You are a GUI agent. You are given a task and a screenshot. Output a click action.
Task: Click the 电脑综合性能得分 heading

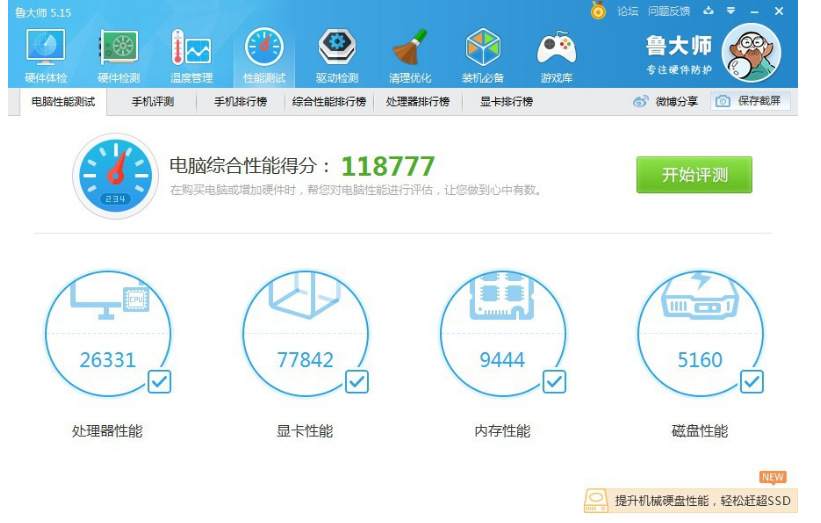(x=250, y=166)
